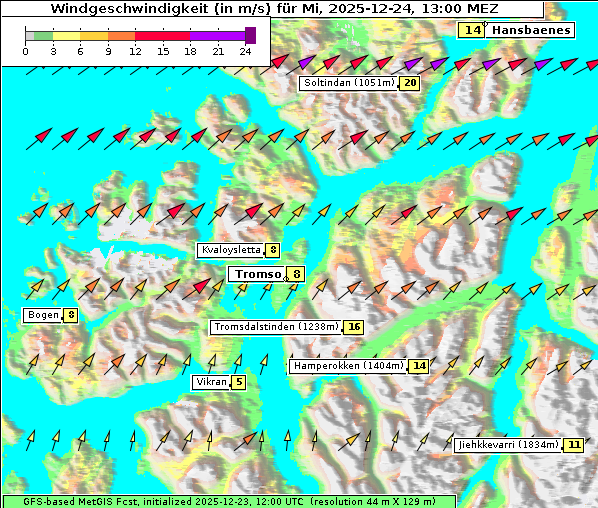Click the red 12-18 legend segment
Image resolution: width=598 pixels, height=508 pixels.
(x=163, y=36)
